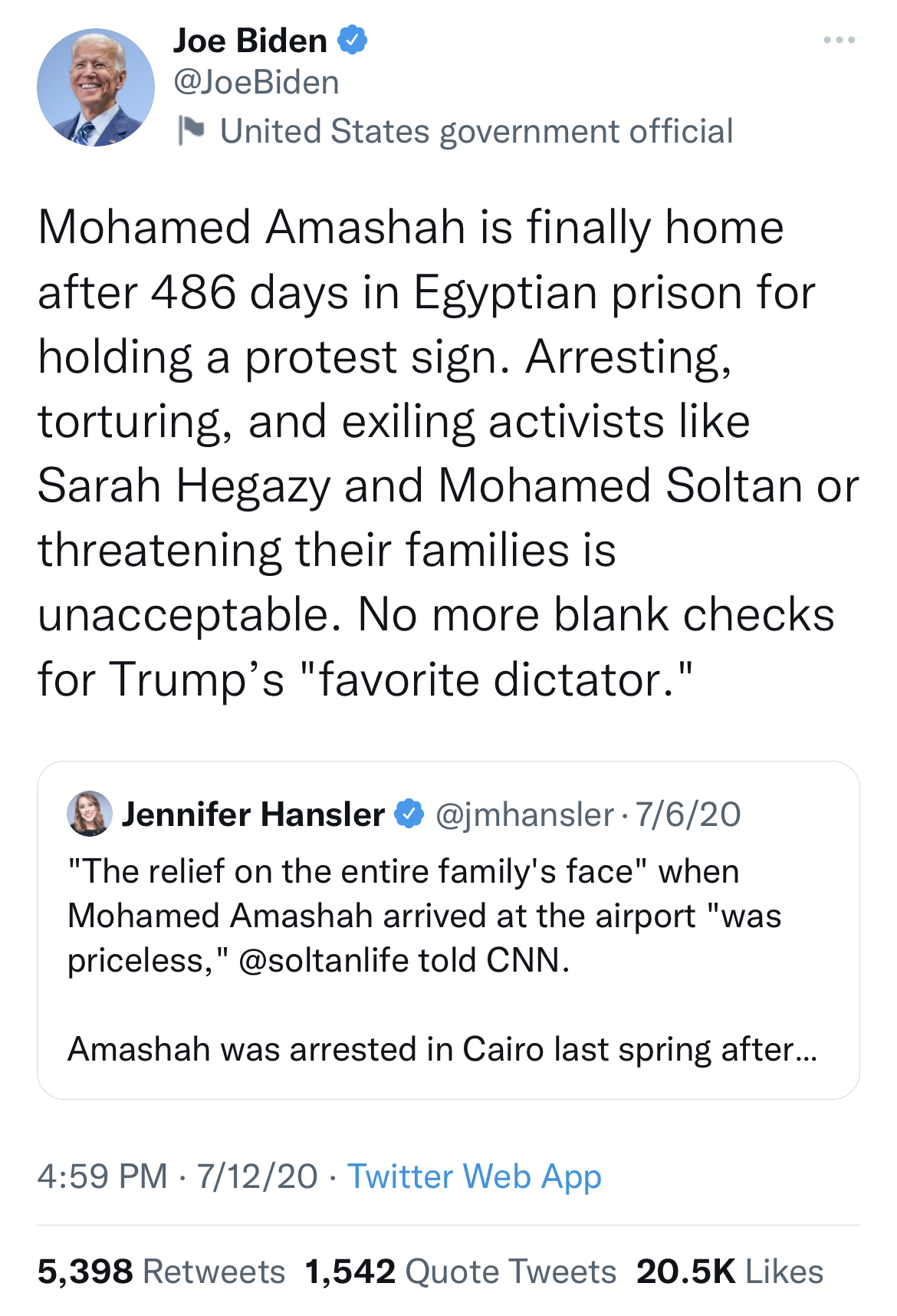Click Joe Biden's verified badge icon
This screenshot has height=1316, width=897.
coord(352,40)
